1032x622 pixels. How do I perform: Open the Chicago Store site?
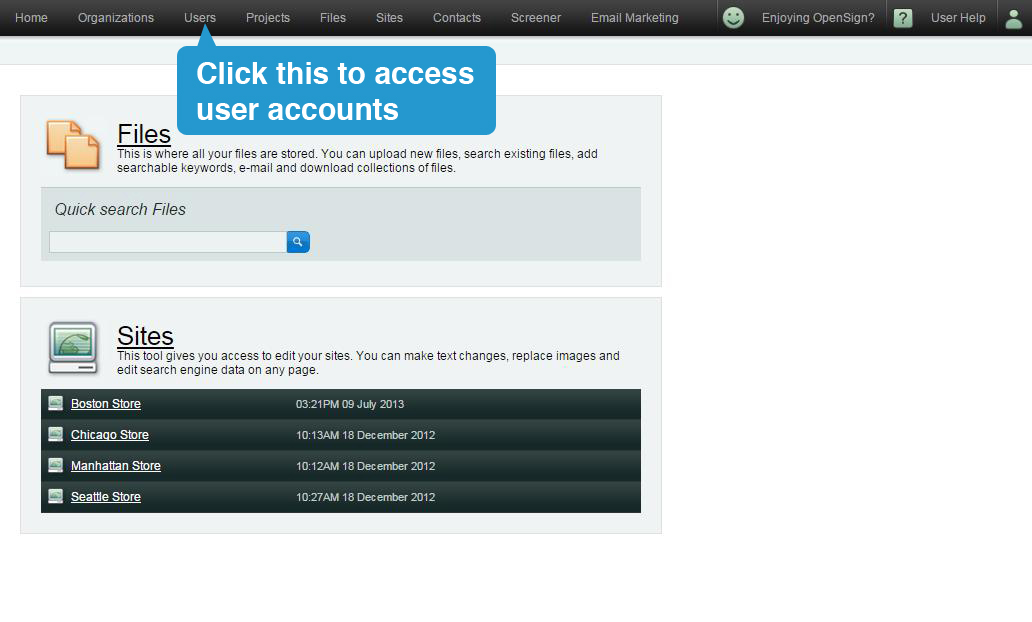[x=109, y=434]
